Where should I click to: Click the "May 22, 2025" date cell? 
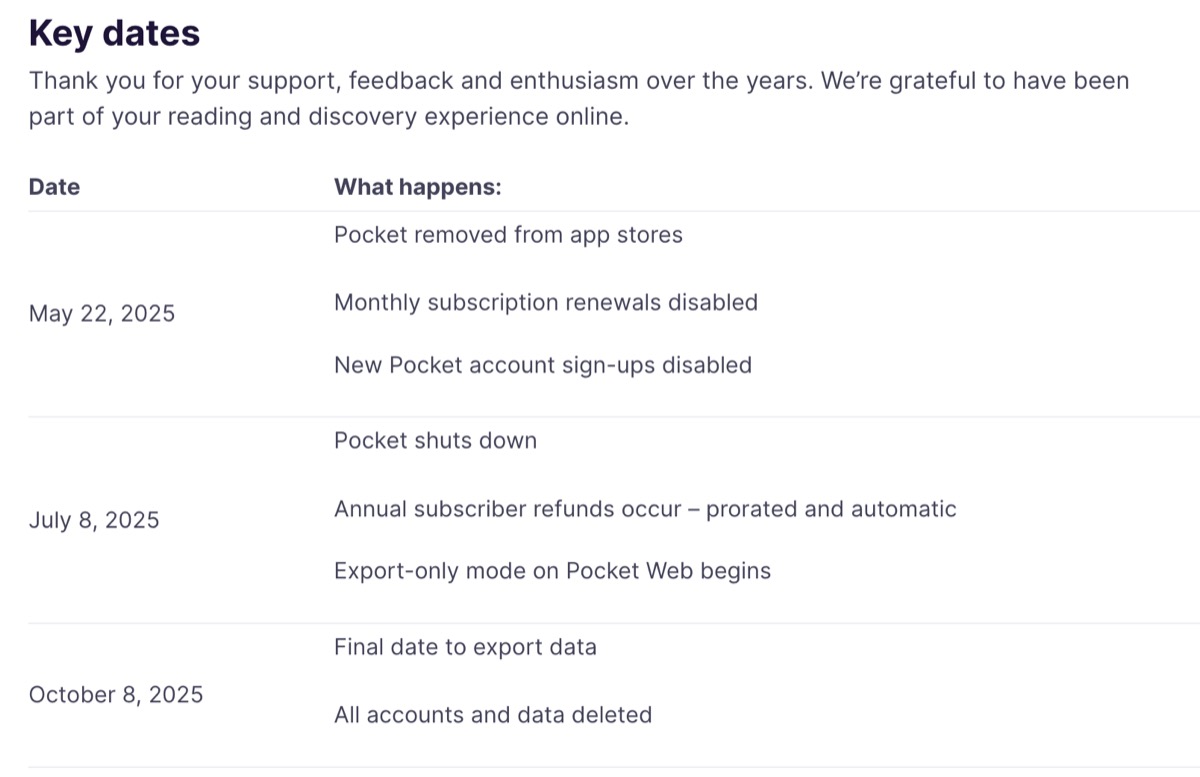pyautogui.click(x=101, y=314)
